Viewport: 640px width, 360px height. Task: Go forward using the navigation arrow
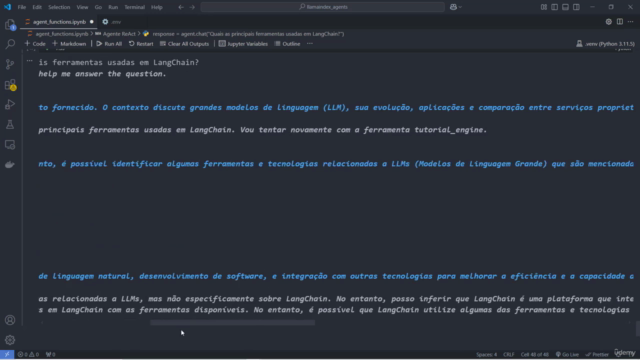[192, 7]
